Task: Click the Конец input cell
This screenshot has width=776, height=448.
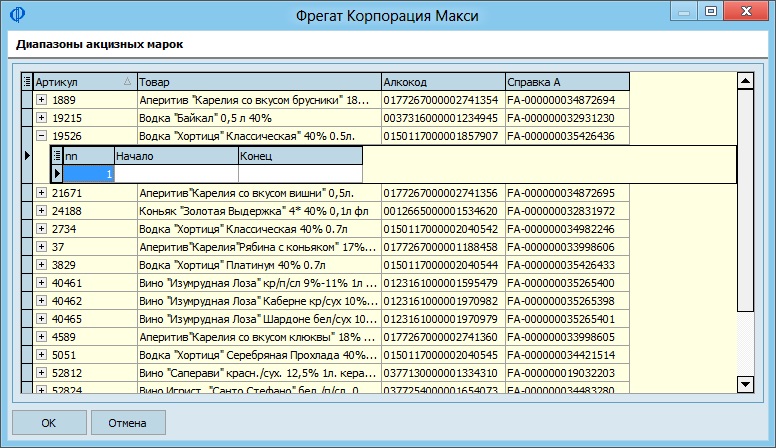Action: click(x=300, y=174)
